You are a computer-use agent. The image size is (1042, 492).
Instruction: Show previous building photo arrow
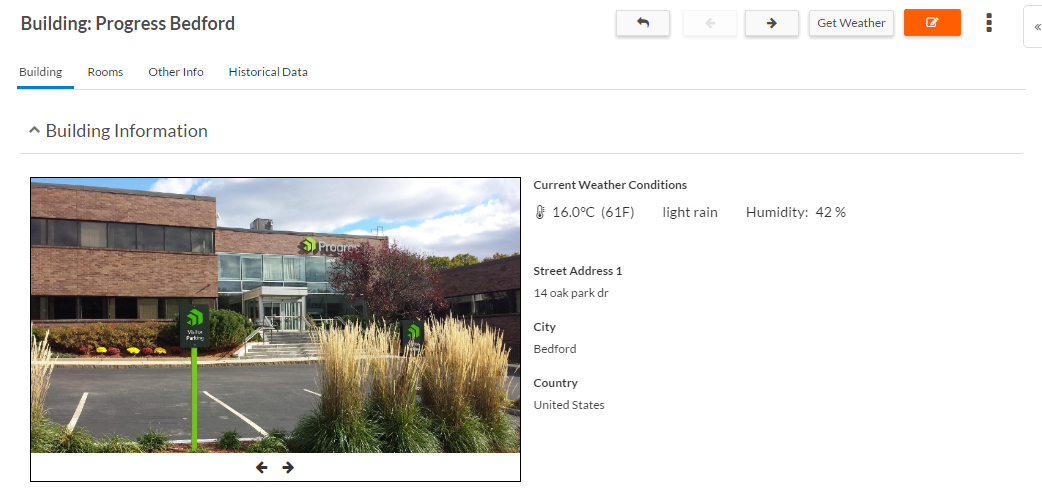262,467
